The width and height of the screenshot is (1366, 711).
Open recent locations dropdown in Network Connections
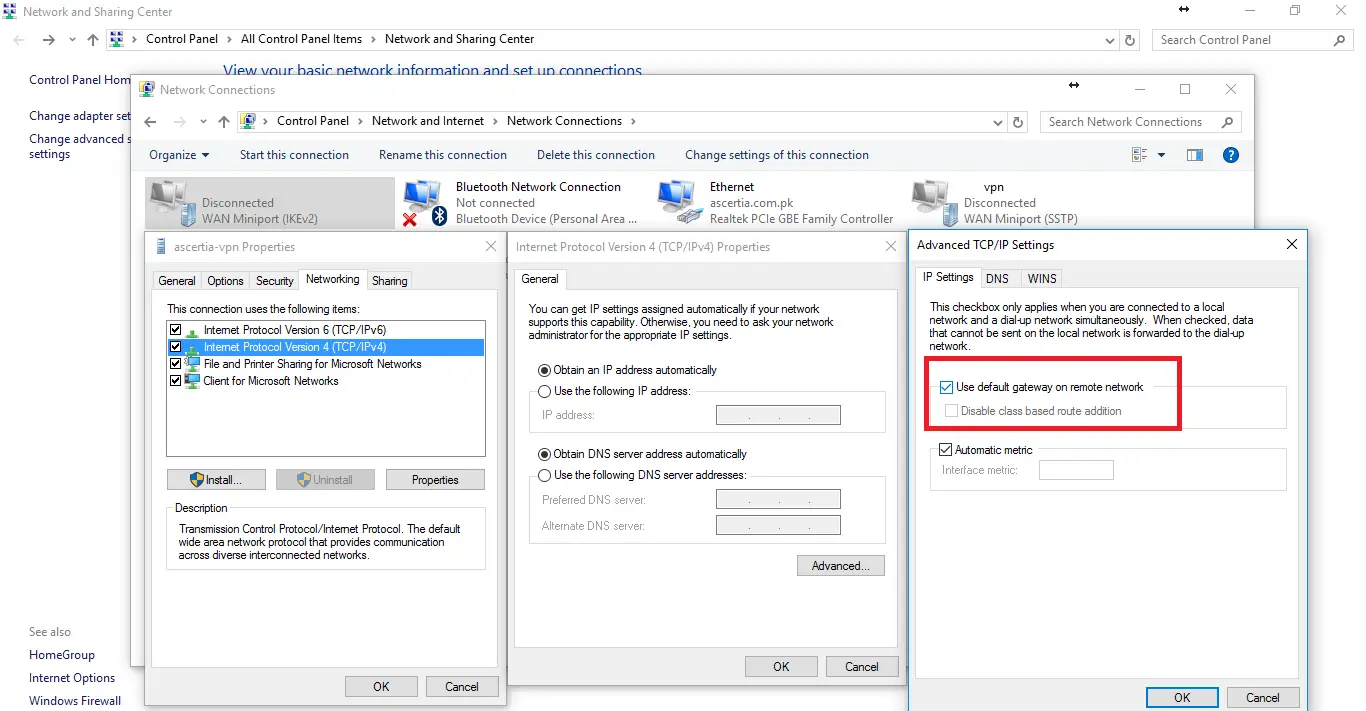pos(203,122)
